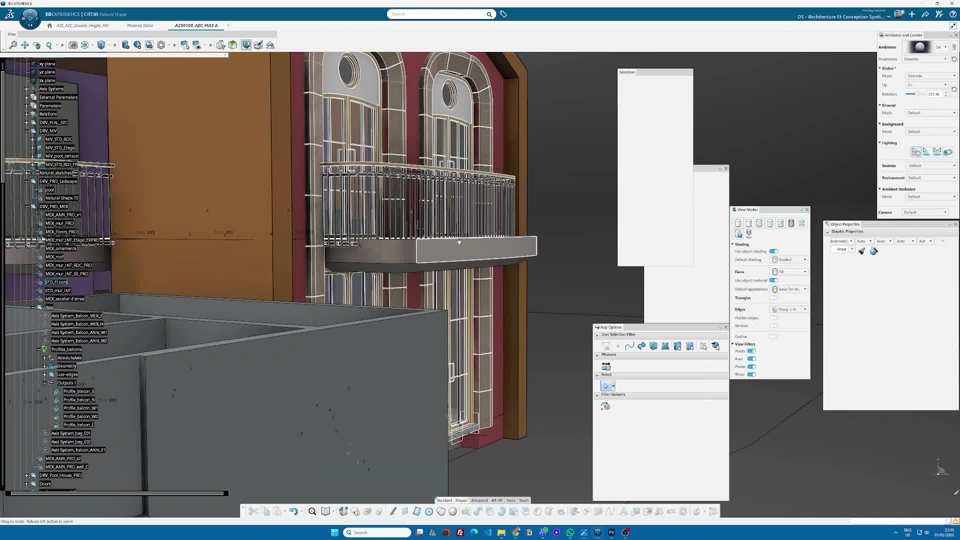
Task: Click the Pan view tool icon
Action: click(x=25, y=45)
